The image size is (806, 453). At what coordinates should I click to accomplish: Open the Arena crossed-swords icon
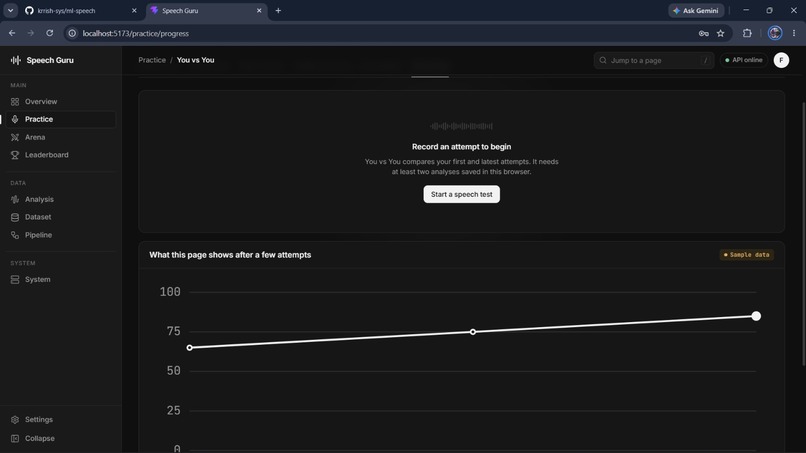[15, 137]
